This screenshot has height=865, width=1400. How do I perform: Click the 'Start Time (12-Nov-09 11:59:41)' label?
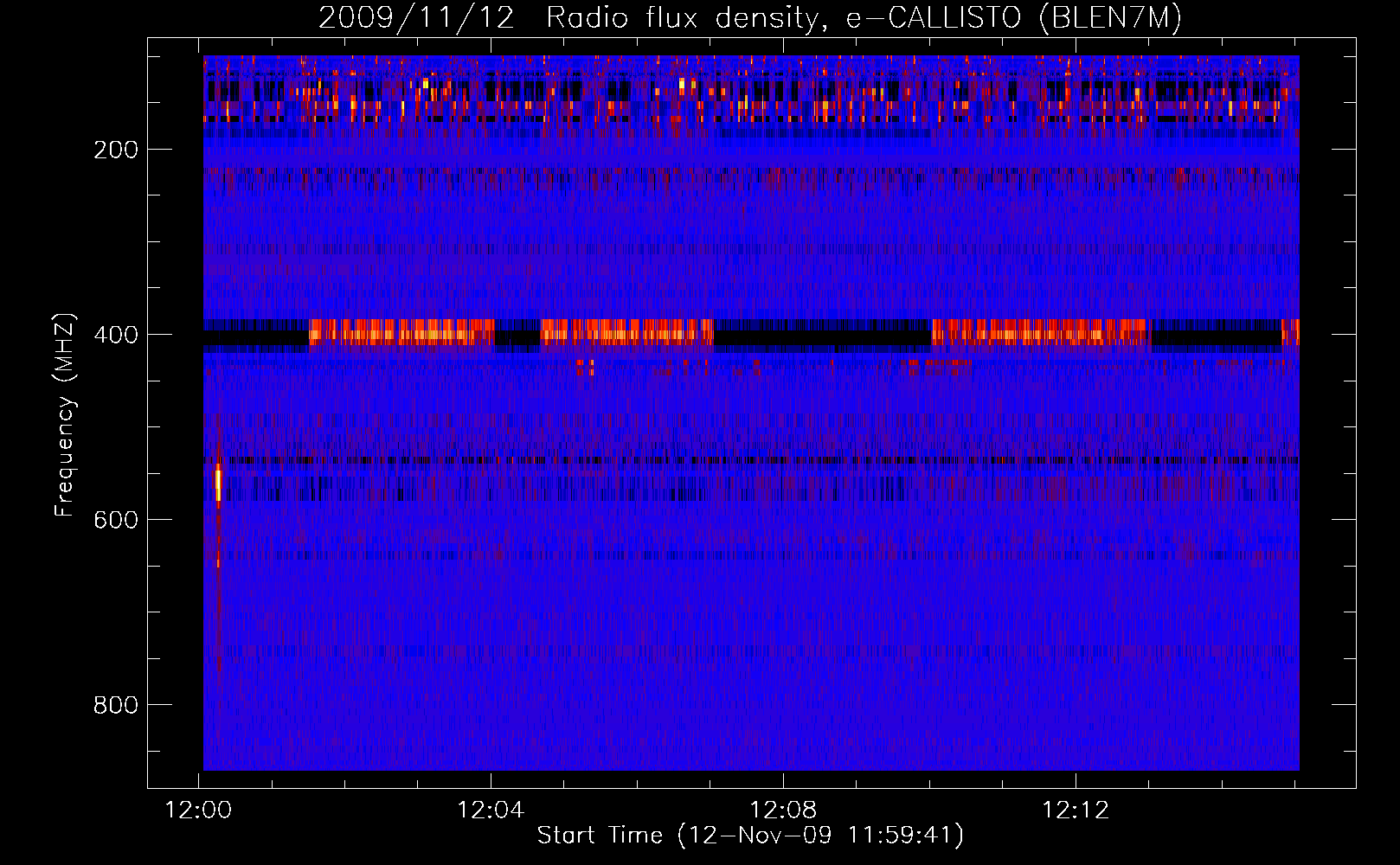(750, 836)
